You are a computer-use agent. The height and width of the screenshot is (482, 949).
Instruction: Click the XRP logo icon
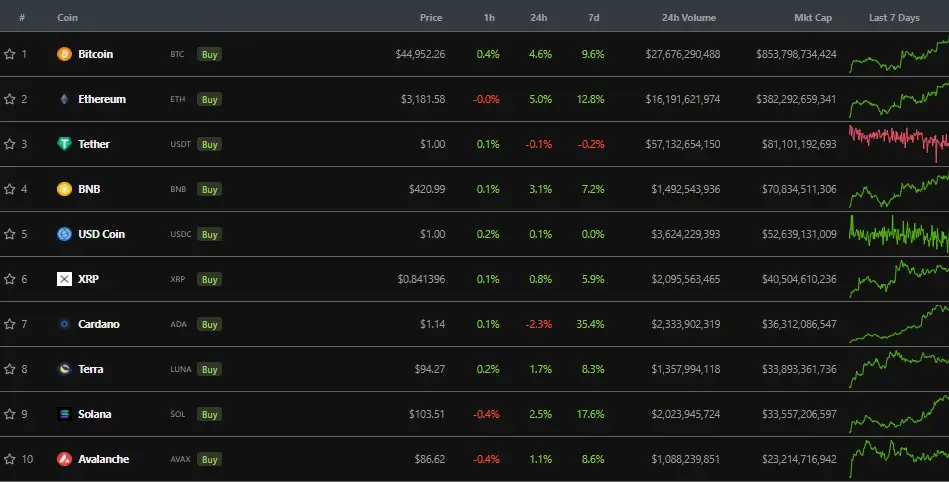(x=64, y=279)
